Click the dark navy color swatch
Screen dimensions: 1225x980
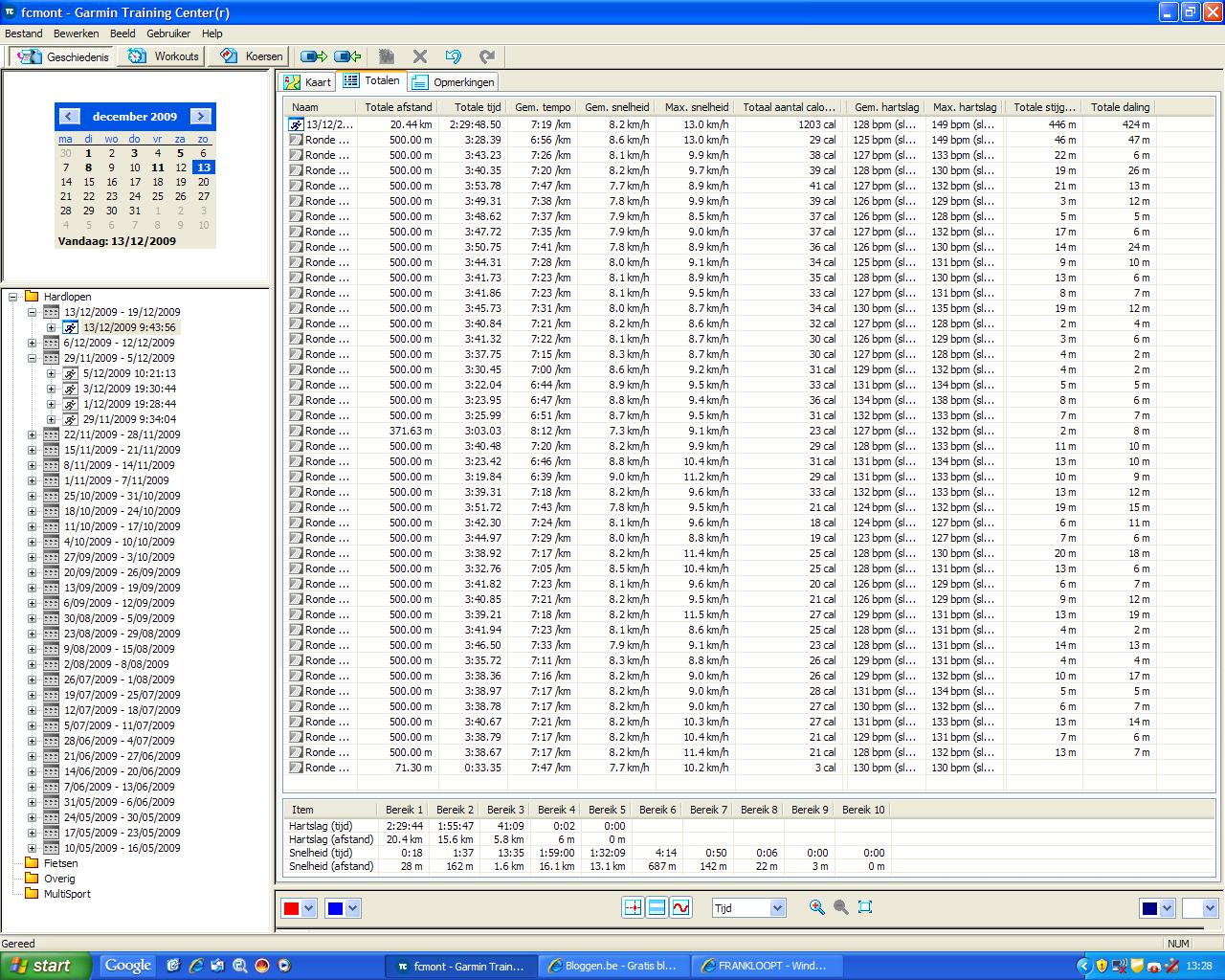[x=1149, y=908]
